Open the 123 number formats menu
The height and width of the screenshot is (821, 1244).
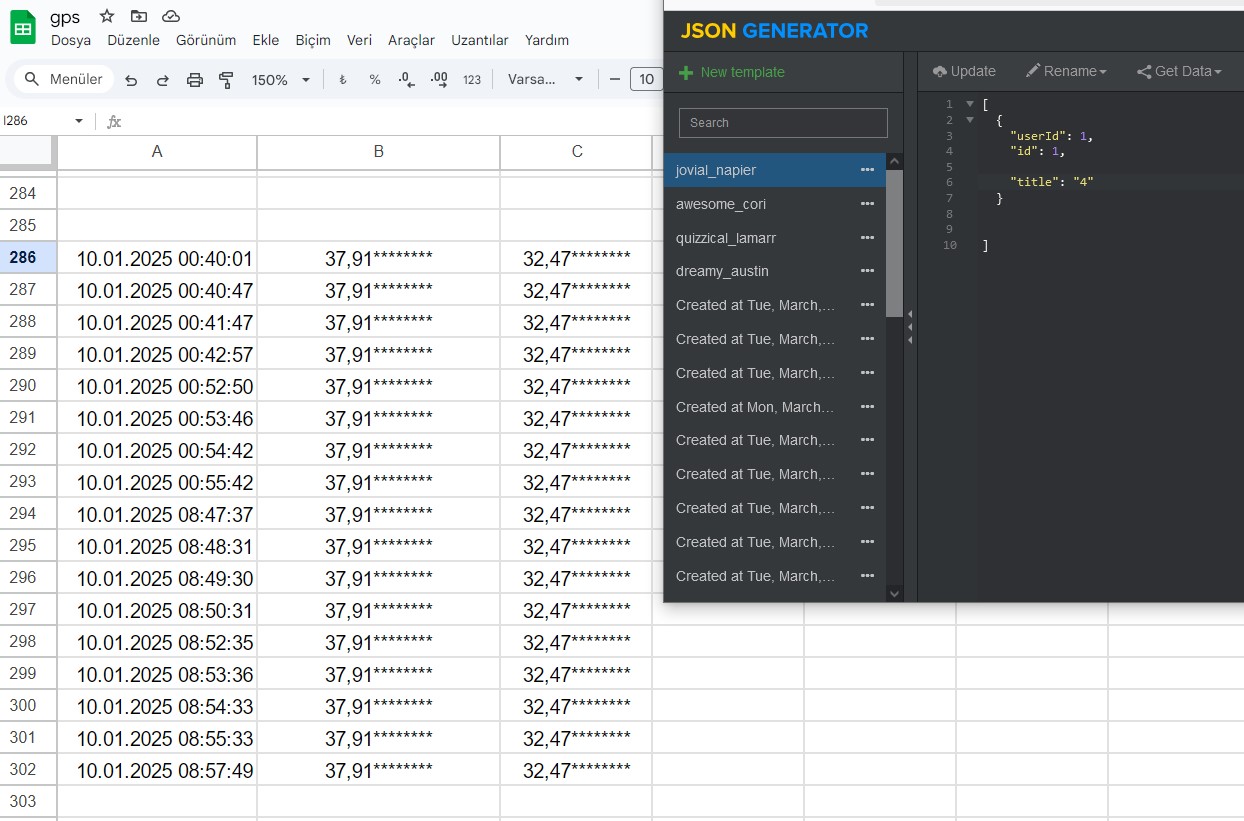[472, 80]
